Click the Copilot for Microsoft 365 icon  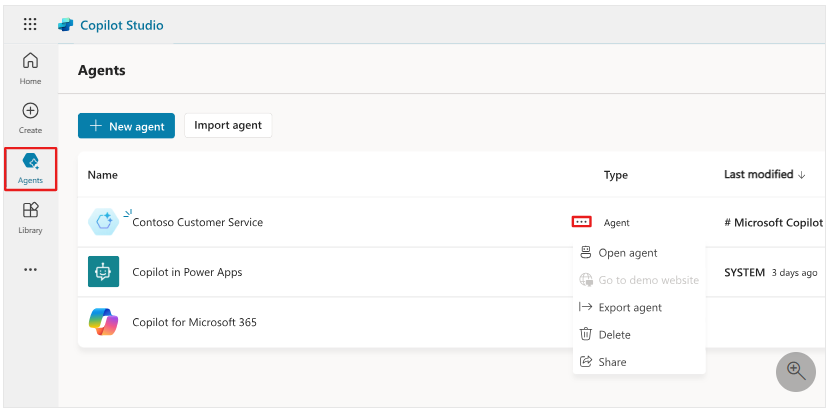pos(103,322)
